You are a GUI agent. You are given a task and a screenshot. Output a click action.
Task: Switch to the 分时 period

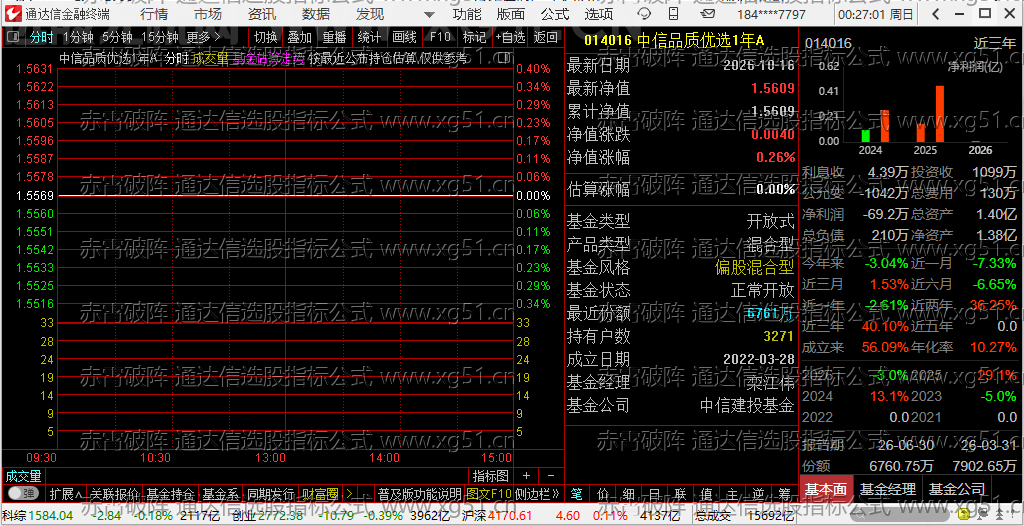(x=42, y=37)
